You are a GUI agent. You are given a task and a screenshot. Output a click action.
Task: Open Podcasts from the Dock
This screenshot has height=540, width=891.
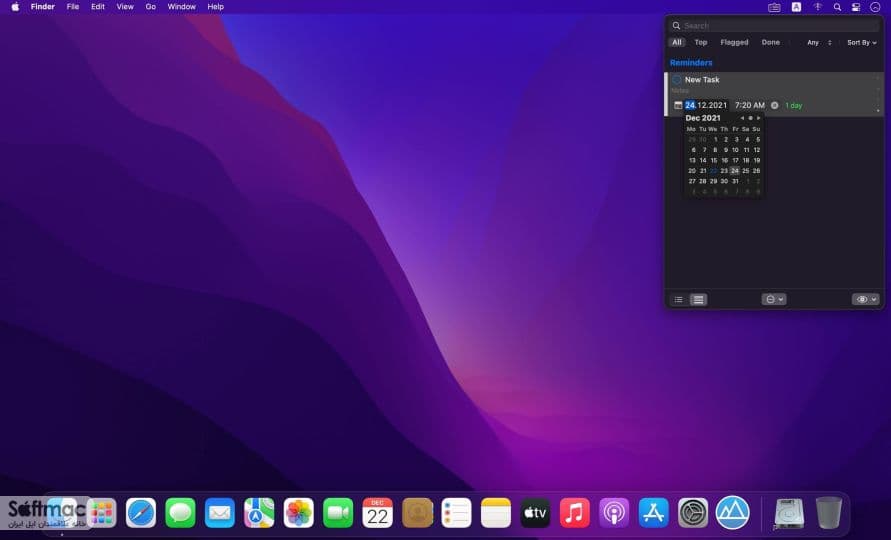614,513
